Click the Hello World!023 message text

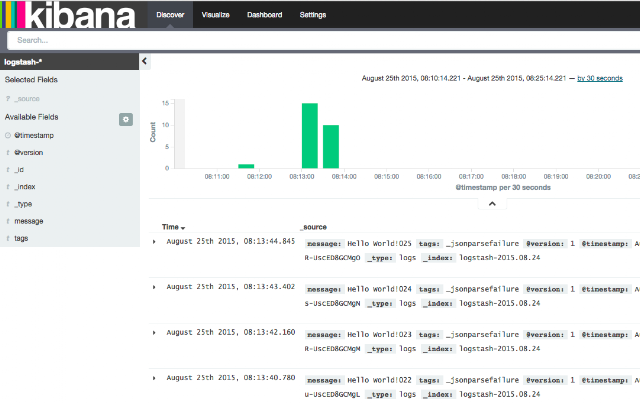click(x=379, y=335)
